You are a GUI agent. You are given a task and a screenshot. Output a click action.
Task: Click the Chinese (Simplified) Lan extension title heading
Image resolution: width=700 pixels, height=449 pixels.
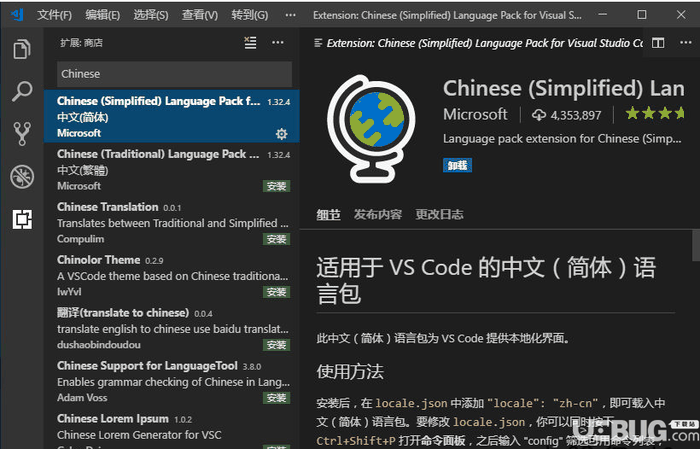(x=564, y=88)
